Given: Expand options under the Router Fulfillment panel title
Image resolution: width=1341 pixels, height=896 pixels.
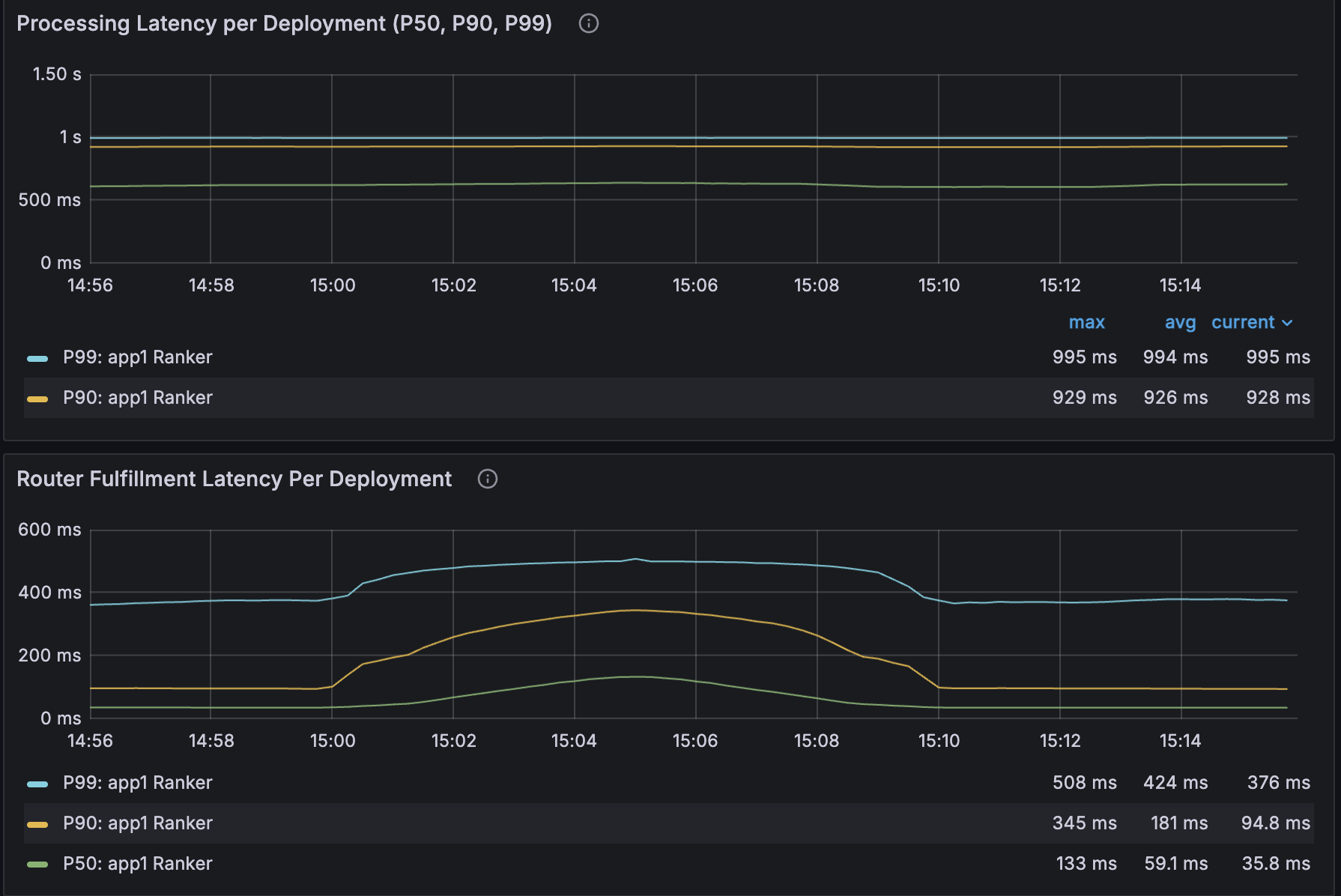Looking at the screenshot, I should pos(234,479).
